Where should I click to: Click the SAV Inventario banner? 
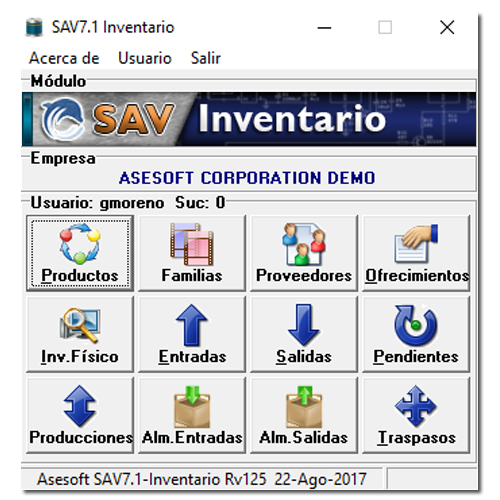coord(249,119)
